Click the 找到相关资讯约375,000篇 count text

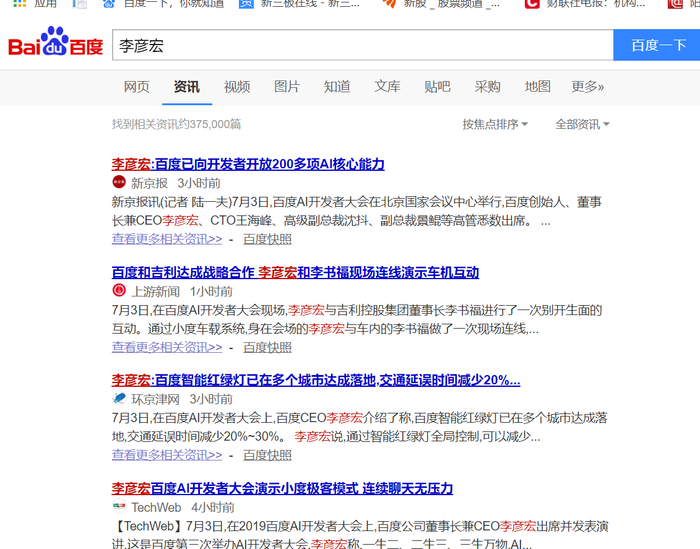[x=176, y=124]
